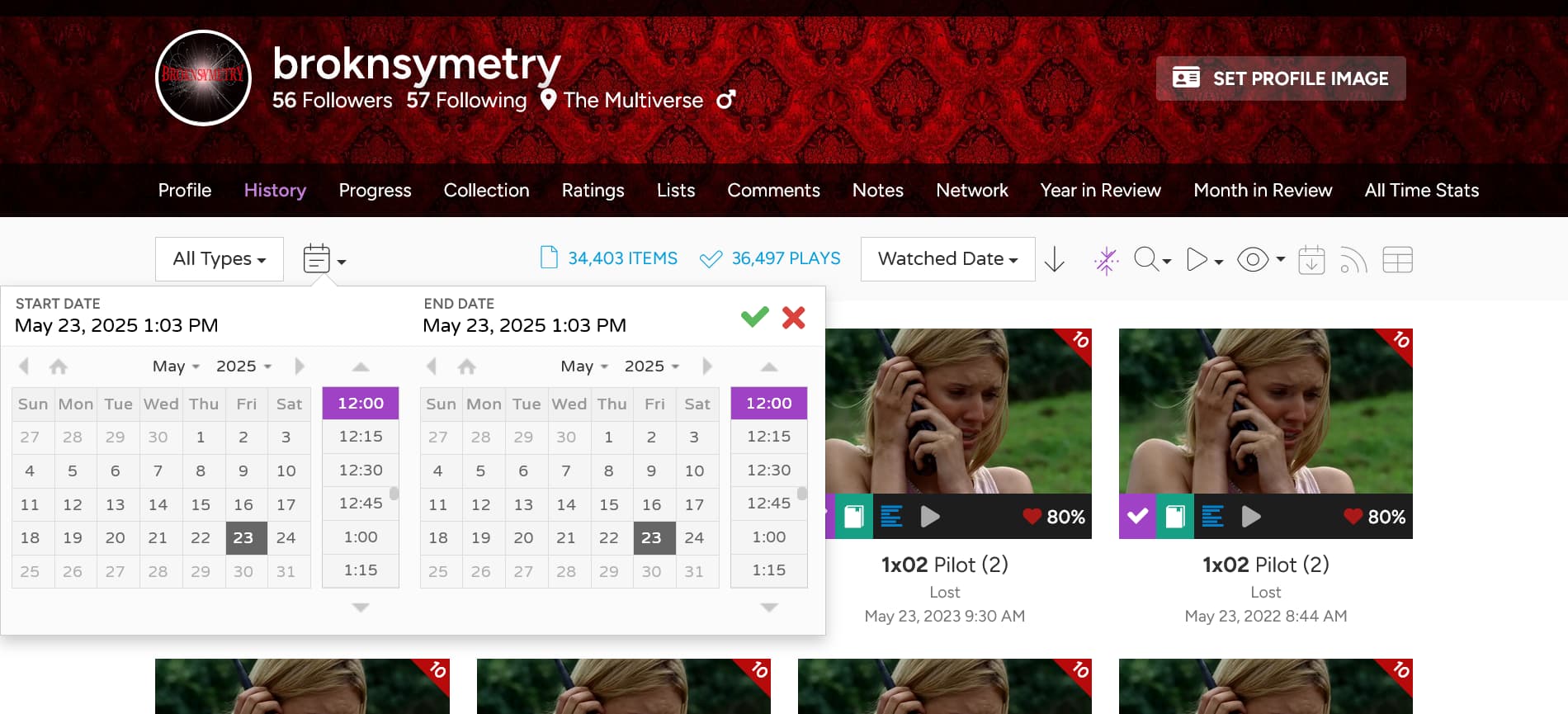Go to previous month in start date calendar
This screenshot has width=1568, height=714.
point(24,366)
